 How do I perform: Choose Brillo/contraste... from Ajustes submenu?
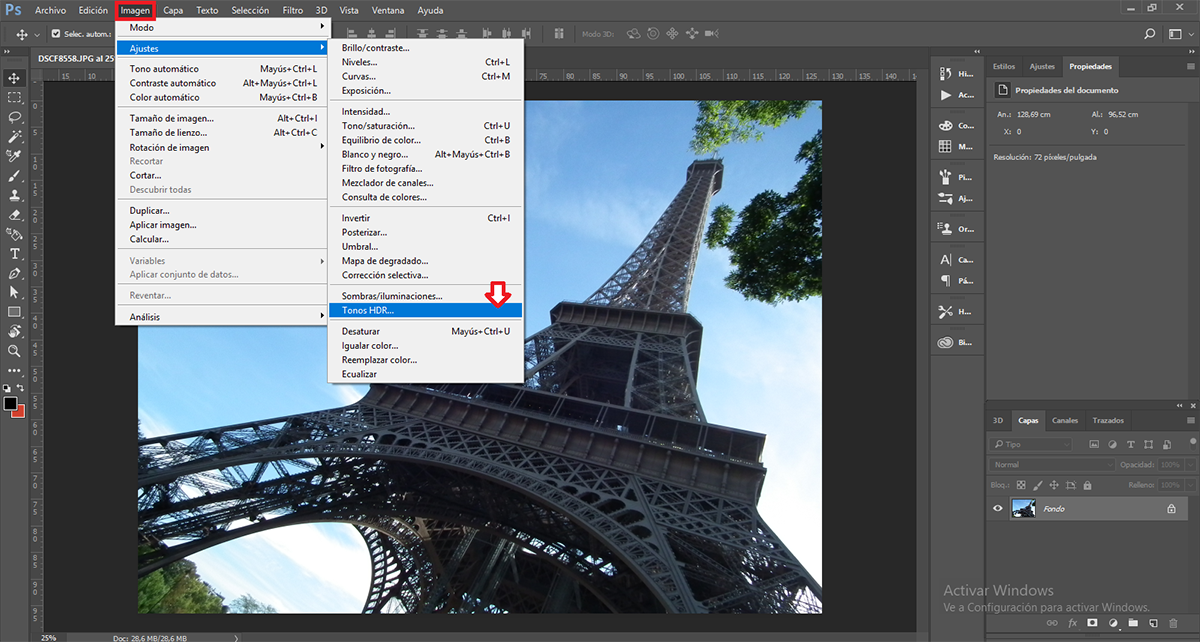[x=375, y=48]
